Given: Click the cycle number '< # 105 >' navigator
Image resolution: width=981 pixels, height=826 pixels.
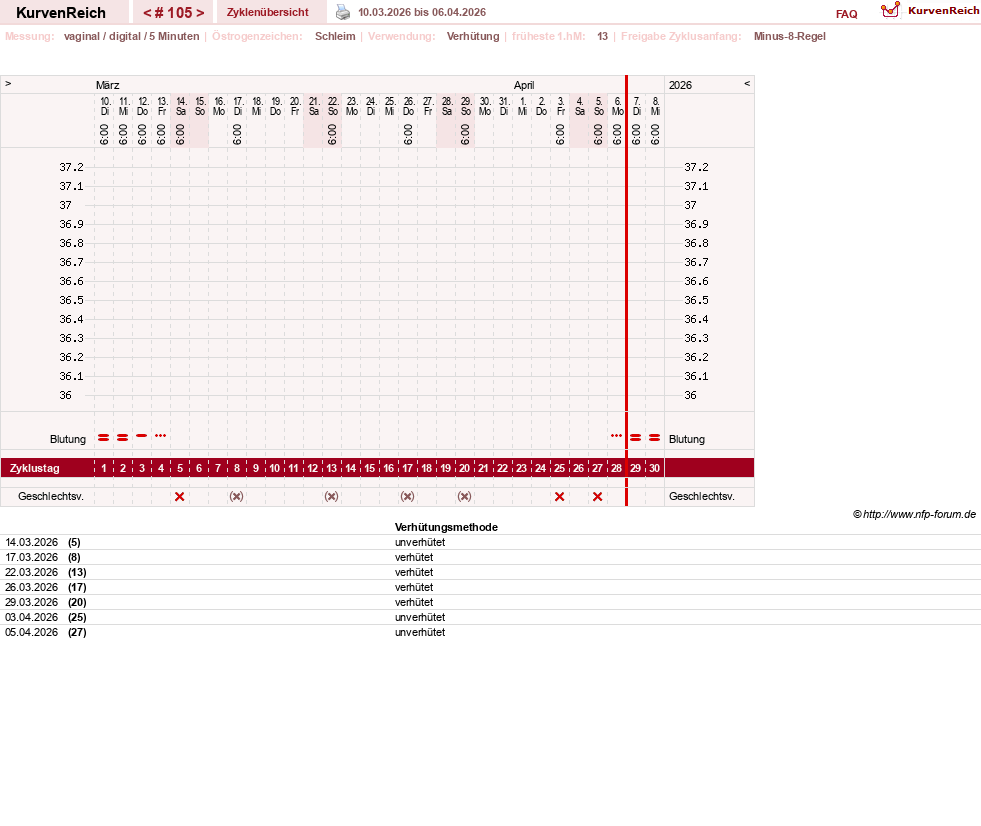Looking at the screenshot, I should 173,13.
